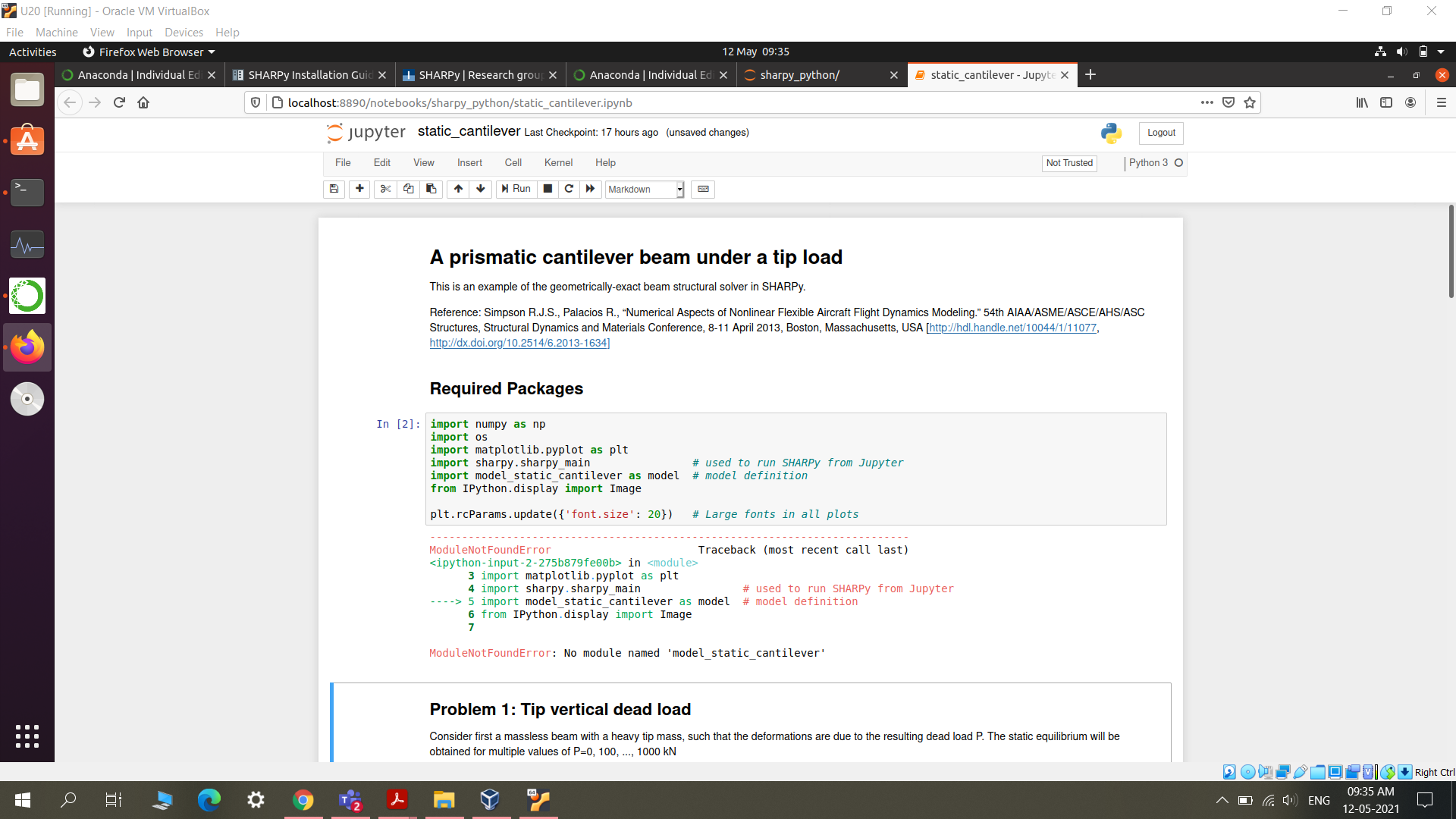Open Anaconda Navigator from dock

coord(27,296)
